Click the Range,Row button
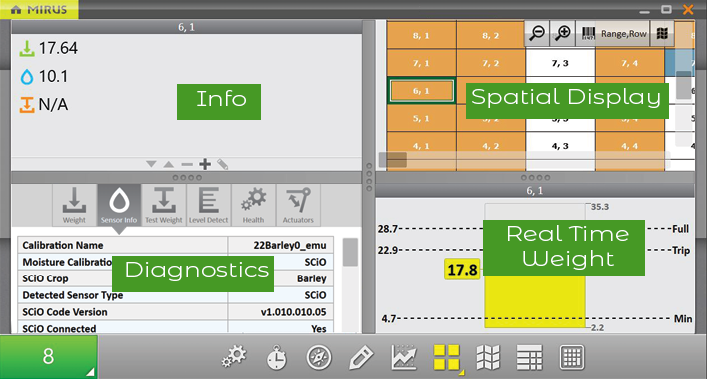 pos(623,34)
